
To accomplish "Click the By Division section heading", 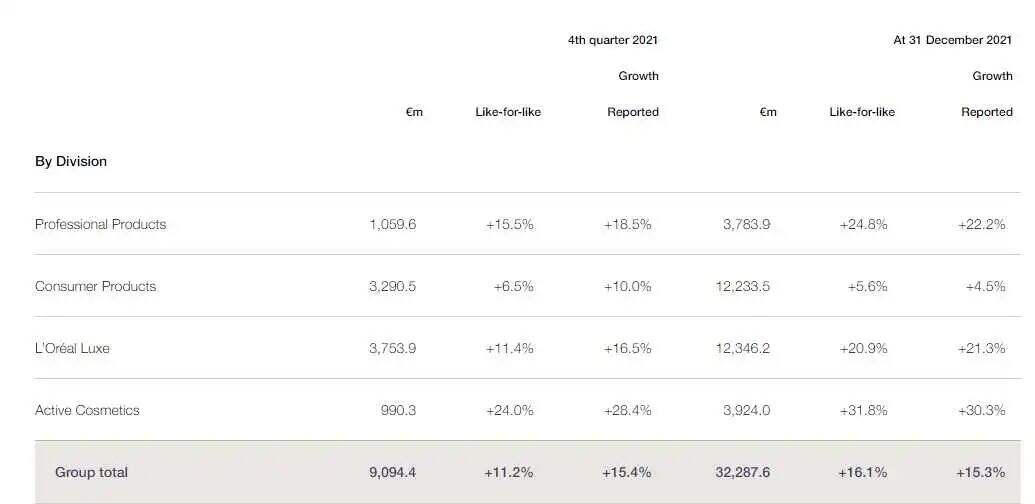I will point(71,162).
